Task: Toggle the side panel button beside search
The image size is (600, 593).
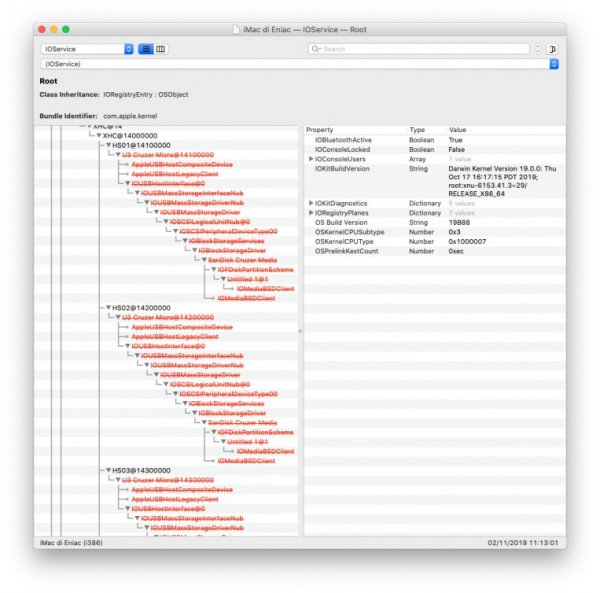Action: tap(552, 49)
